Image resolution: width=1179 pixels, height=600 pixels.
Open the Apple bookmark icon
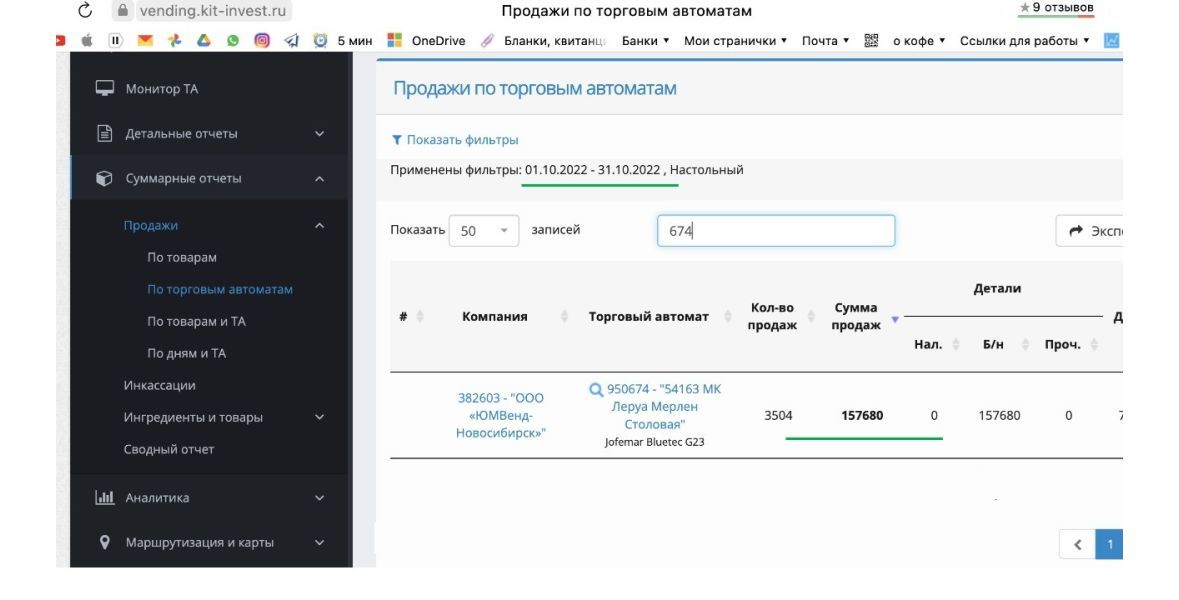[x=87, y=41]
